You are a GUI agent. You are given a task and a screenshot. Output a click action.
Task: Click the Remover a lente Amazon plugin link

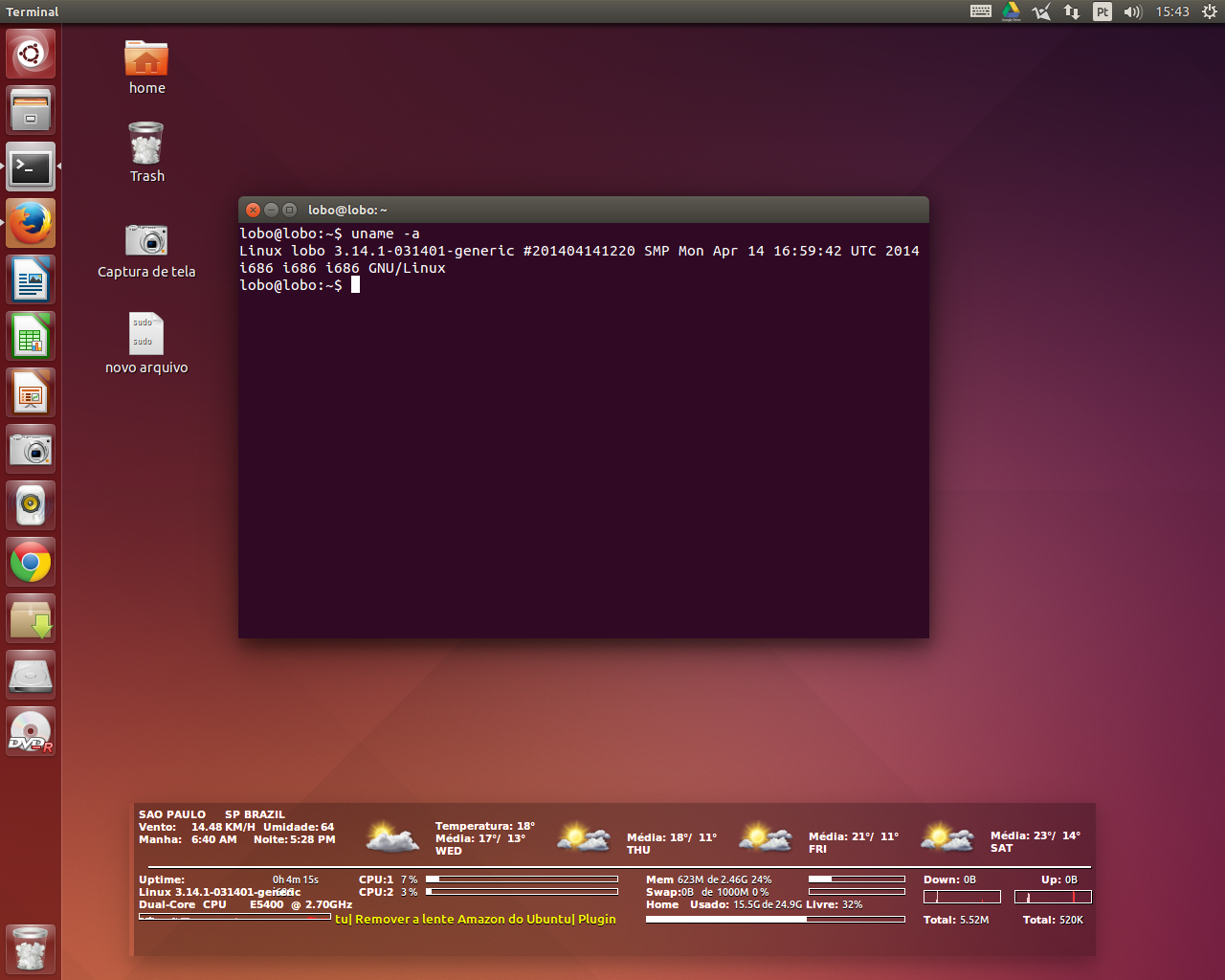click(x=476, y=918)
